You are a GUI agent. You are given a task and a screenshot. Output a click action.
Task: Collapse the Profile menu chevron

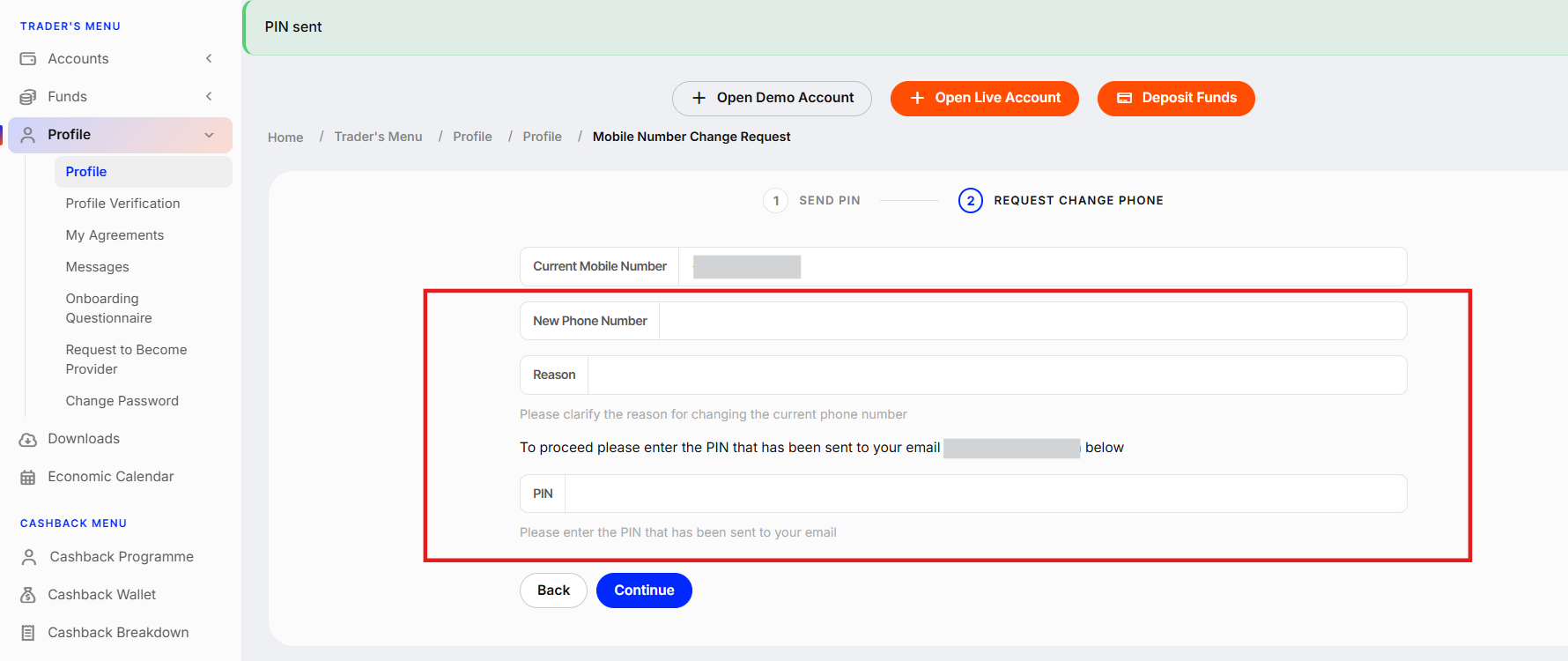[209, 135]
